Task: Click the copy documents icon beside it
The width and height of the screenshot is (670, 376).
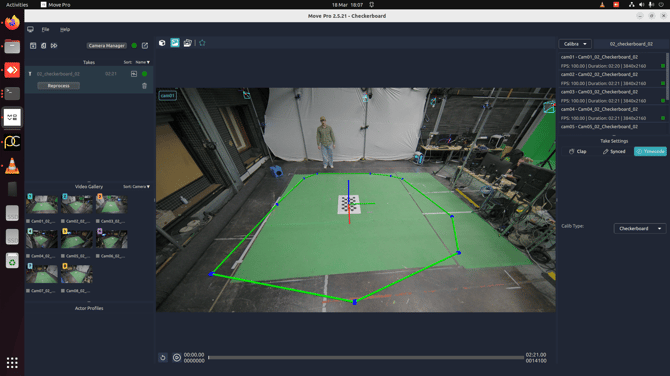Action: click(44, 46)
